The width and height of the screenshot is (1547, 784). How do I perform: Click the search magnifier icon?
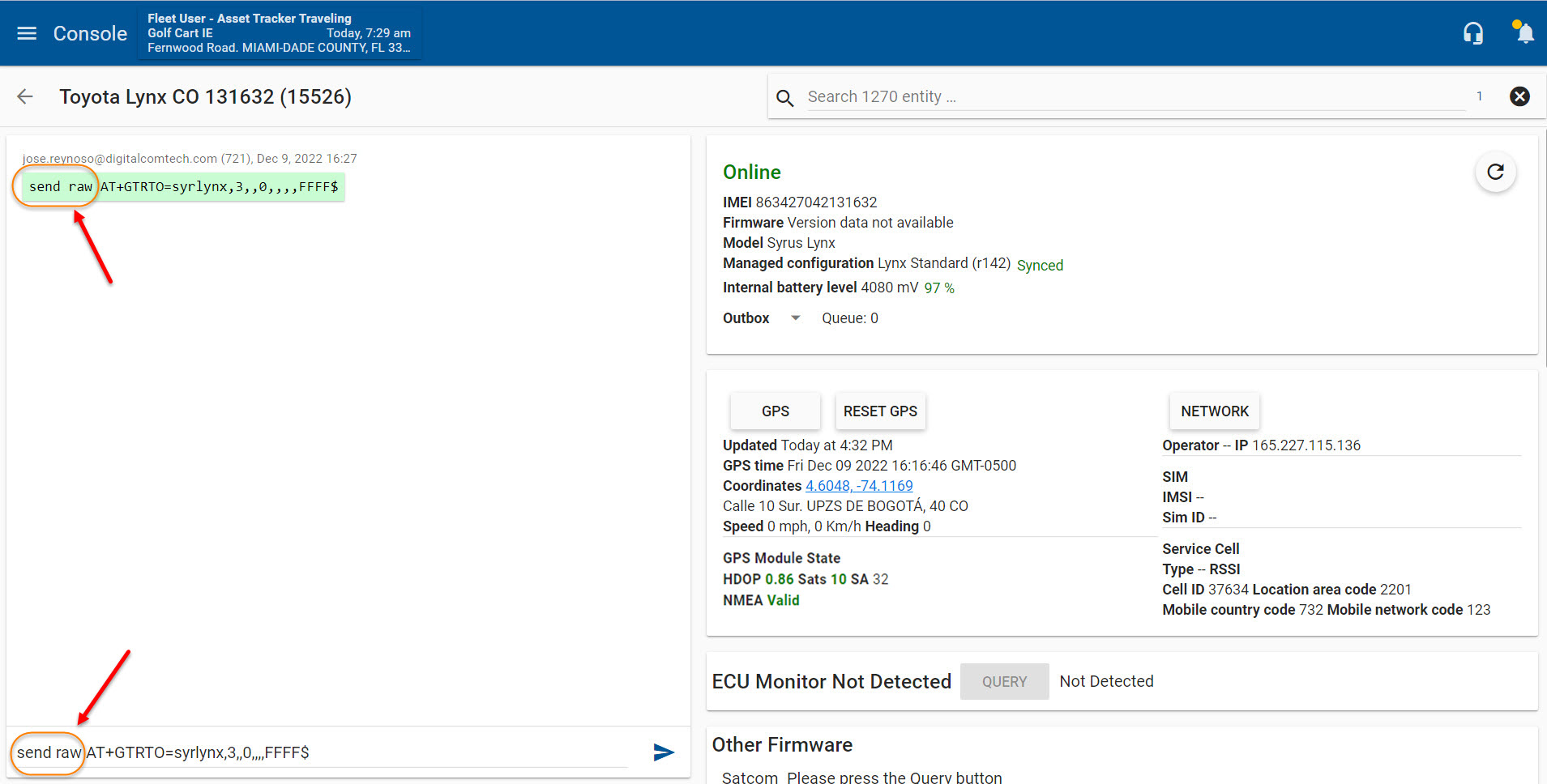click(784, 98)
